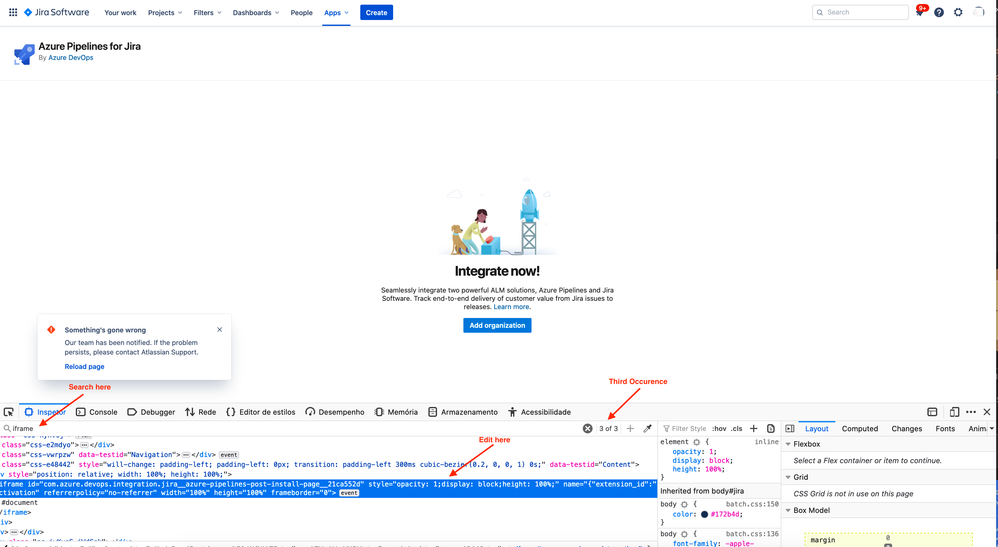Switch to the Console tab

tap(97, 412)
